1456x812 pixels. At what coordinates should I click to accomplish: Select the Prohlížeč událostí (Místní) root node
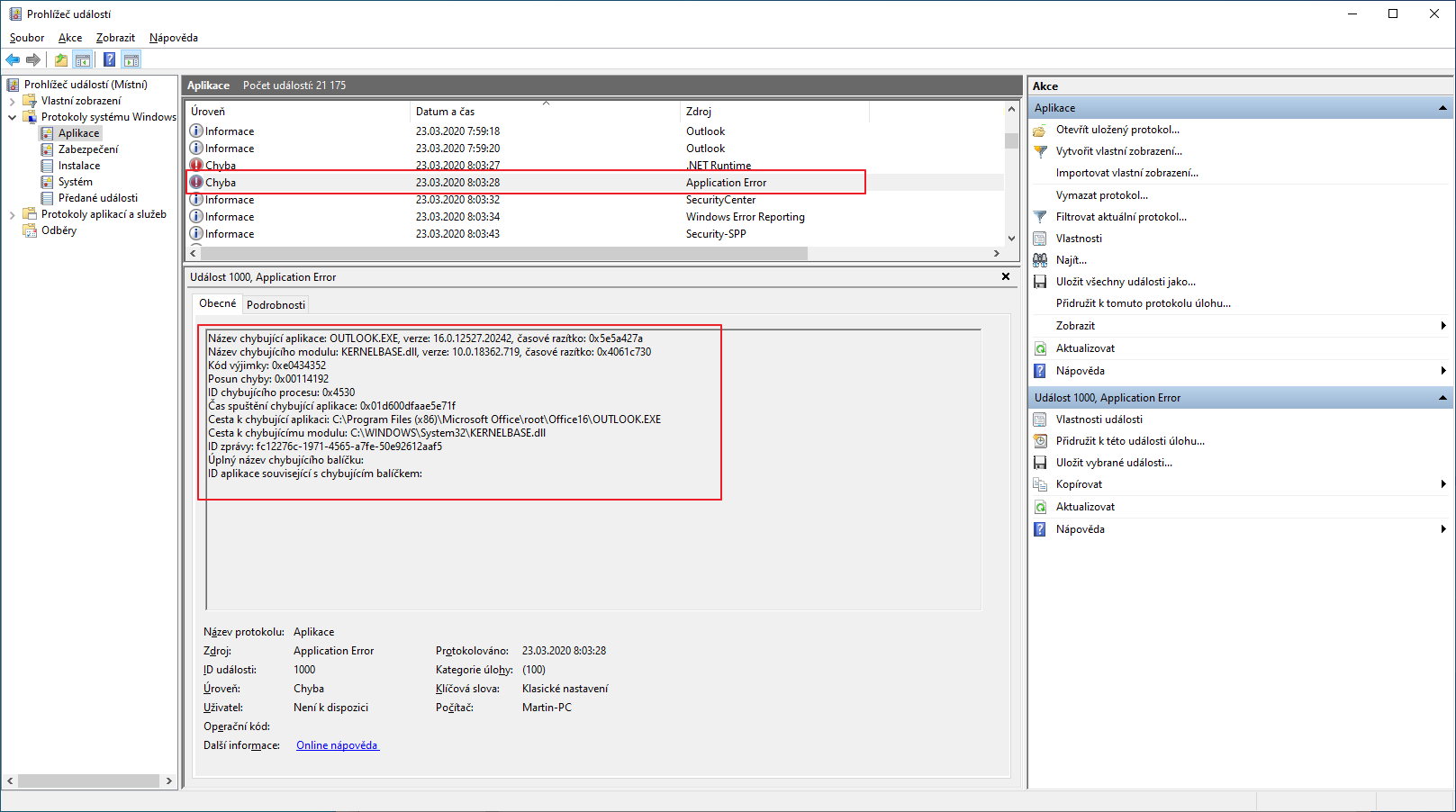coord(86,85)
